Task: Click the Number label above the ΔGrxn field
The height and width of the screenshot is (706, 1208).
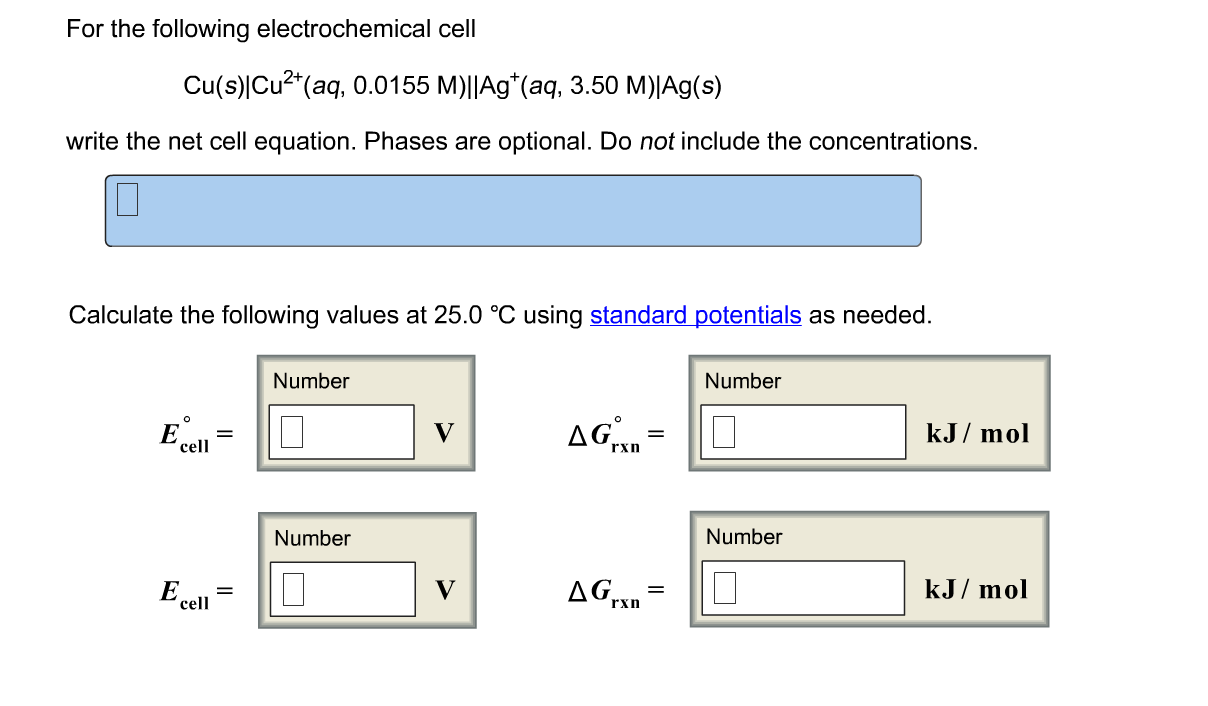Action: click(743, 537)
